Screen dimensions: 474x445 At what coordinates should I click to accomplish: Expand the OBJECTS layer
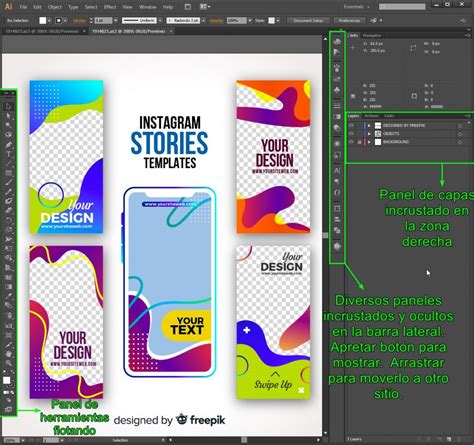pyautogui.click(x=369, y=133)
